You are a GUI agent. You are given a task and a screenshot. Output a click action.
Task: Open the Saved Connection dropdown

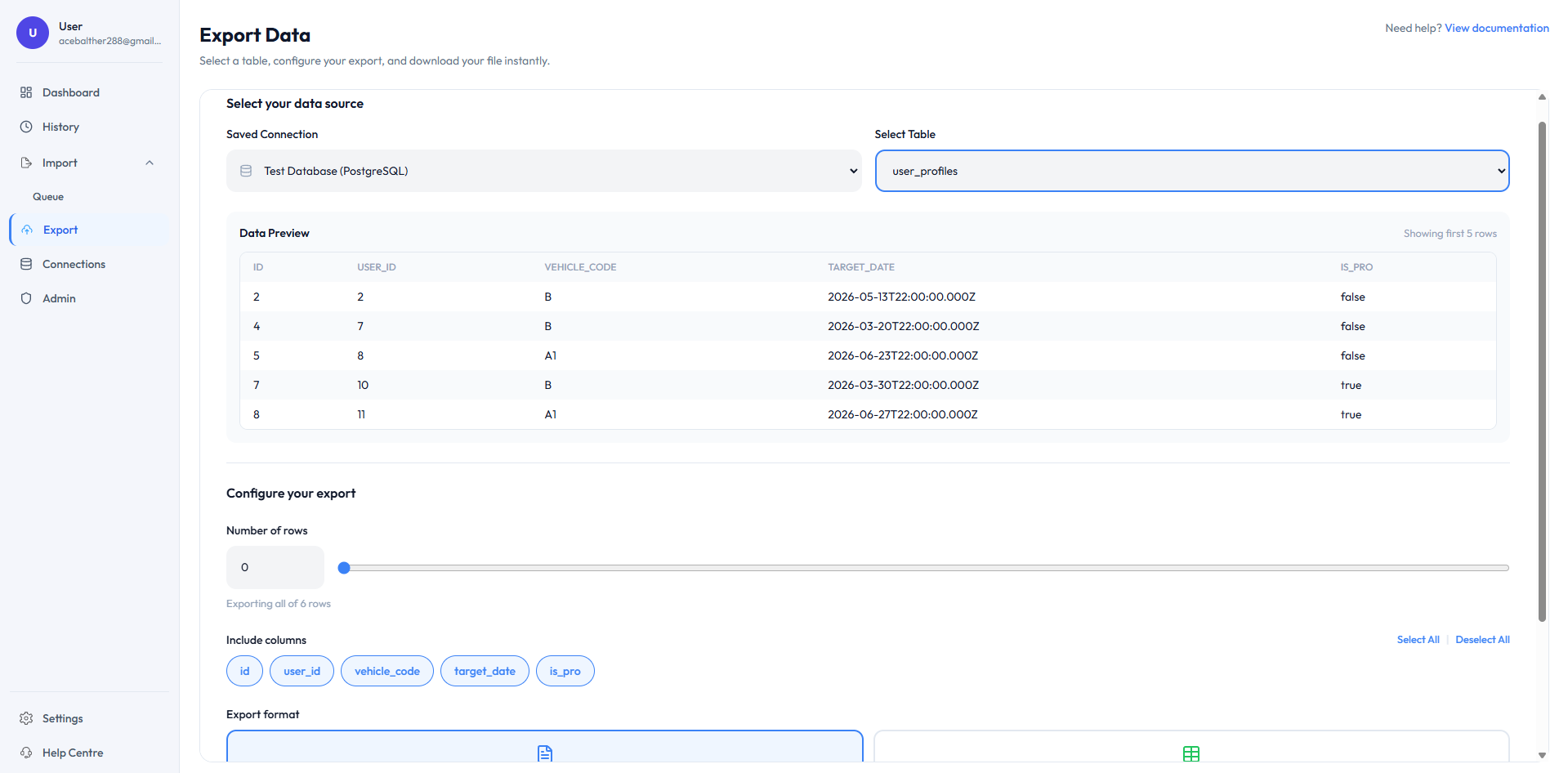coord(543,171)
